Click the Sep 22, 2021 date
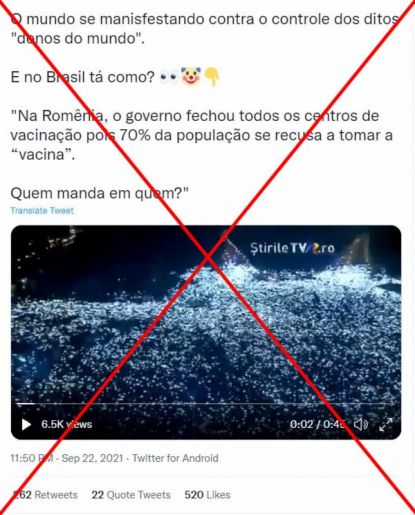Viewport: 415px width, 515px height. pos(92,458)
